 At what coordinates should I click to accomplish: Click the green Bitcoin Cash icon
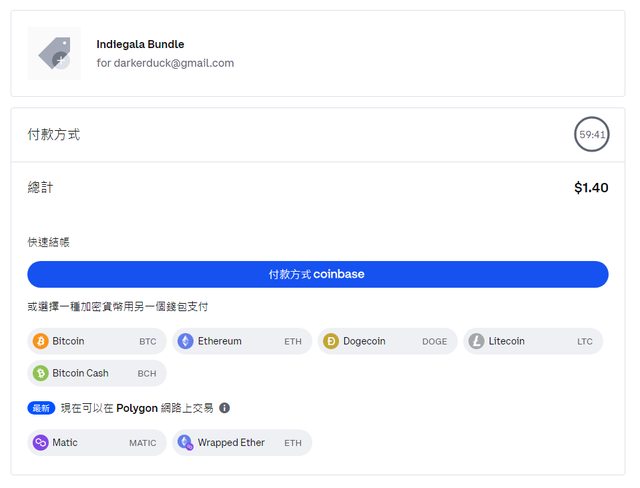[x=41, y=373]
